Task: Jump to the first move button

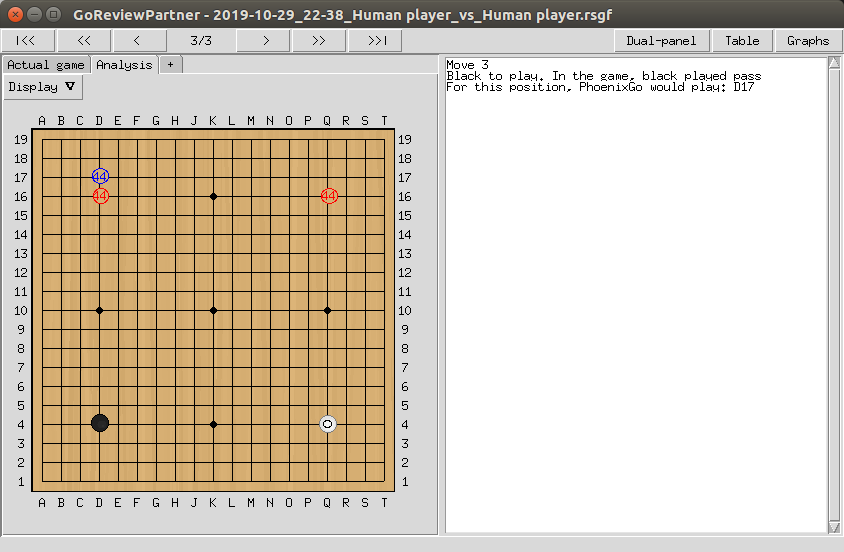Action: [x=27, y=40]
